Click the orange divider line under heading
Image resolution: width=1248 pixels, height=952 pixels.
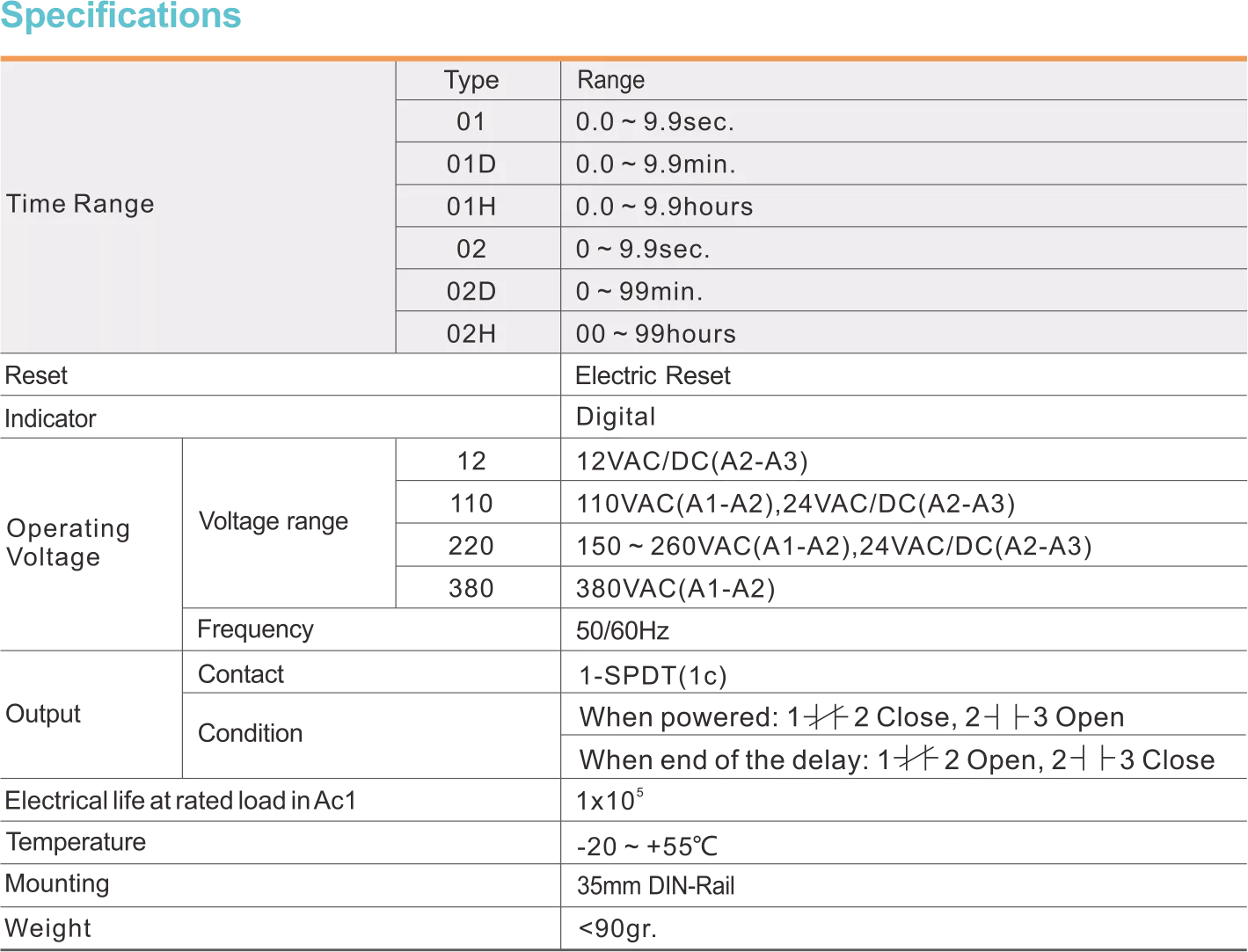624,56
